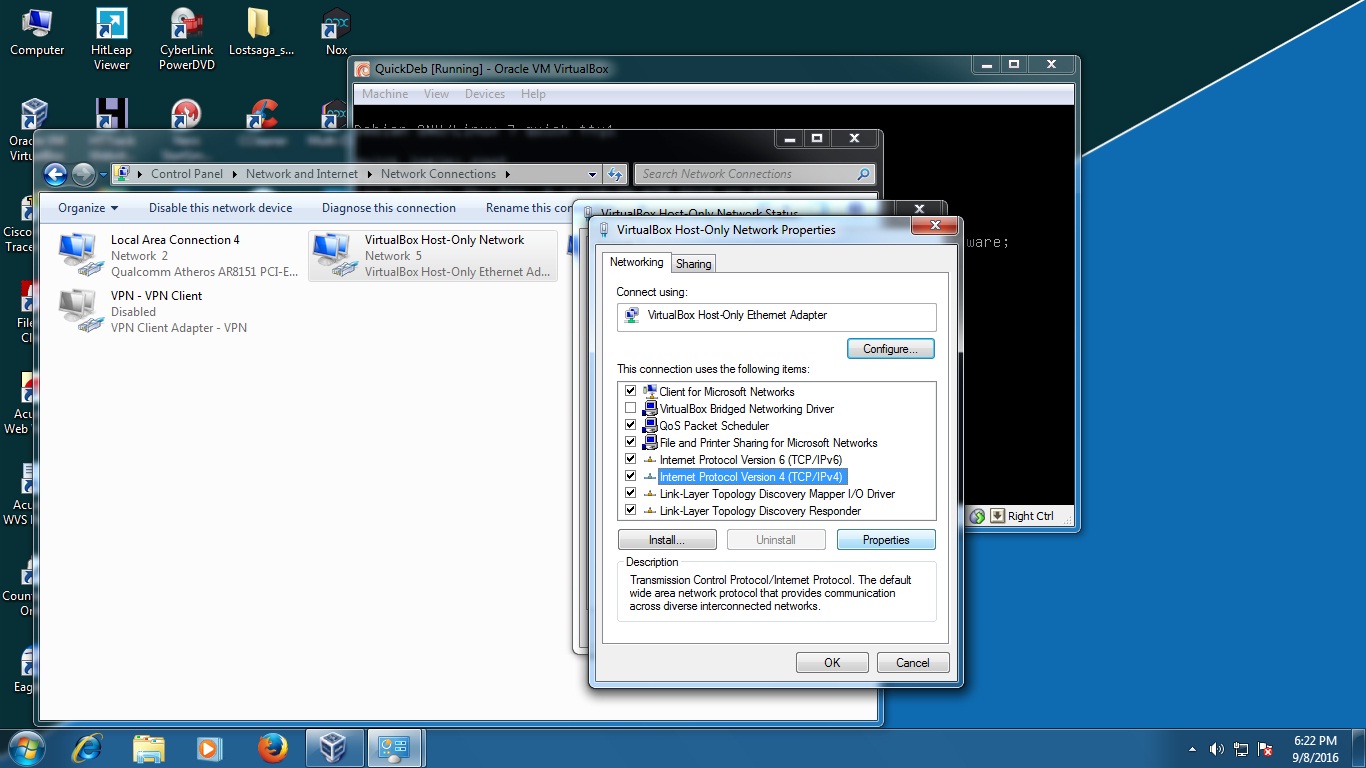Click the search magnifier in Network Connections

pyautogui.click(x=863, y=174)
